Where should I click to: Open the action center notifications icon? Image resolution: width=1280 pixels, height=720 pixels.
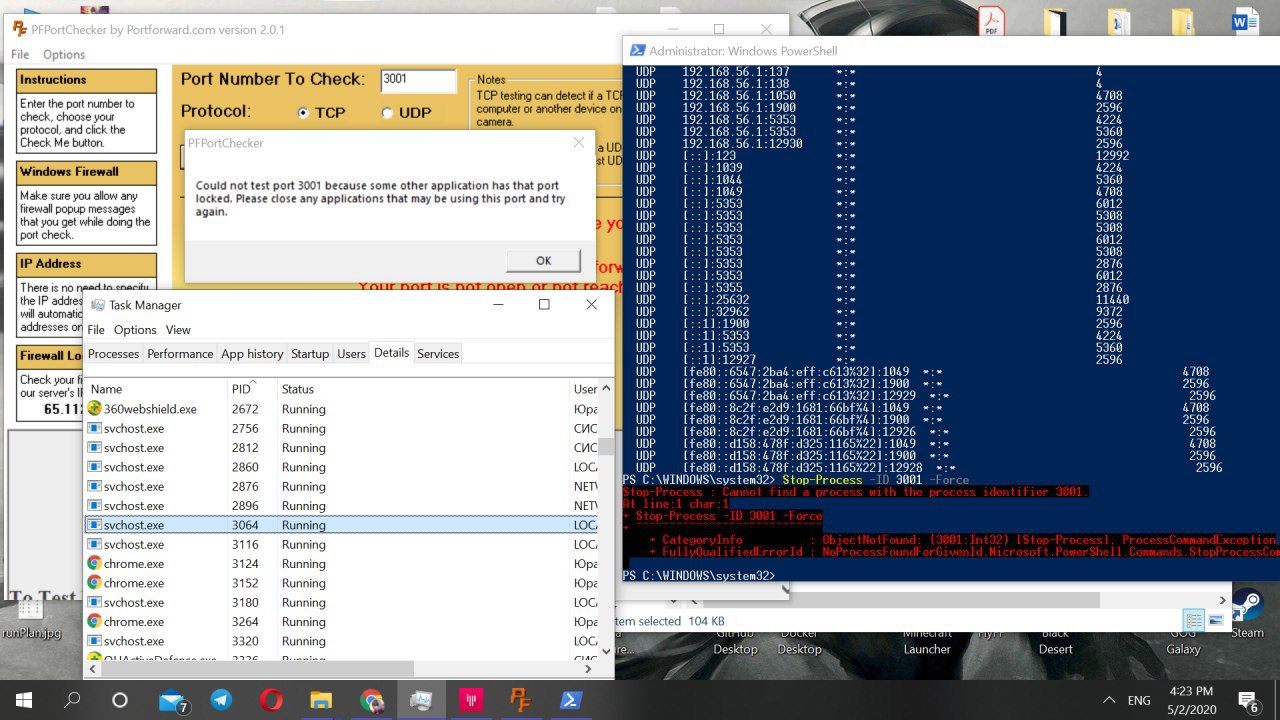tap(1248, 700)
